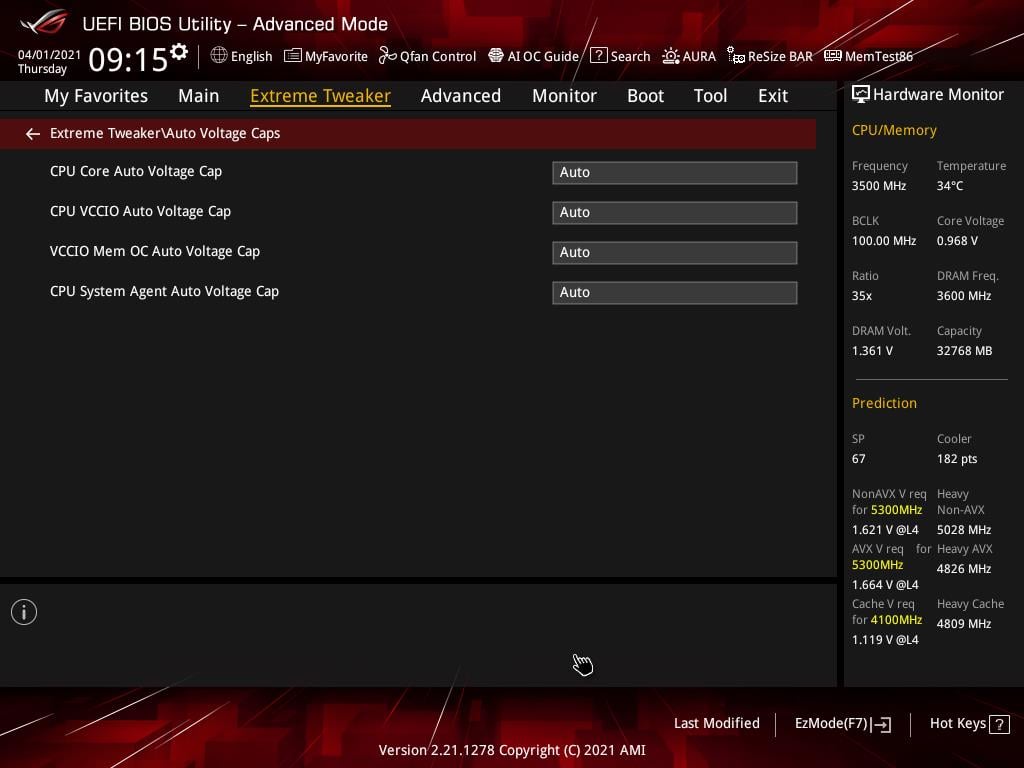The width and height of the screenshot is (1024, 768).
Task: Launch MemTest86 icon
Action: coord(833,56)
